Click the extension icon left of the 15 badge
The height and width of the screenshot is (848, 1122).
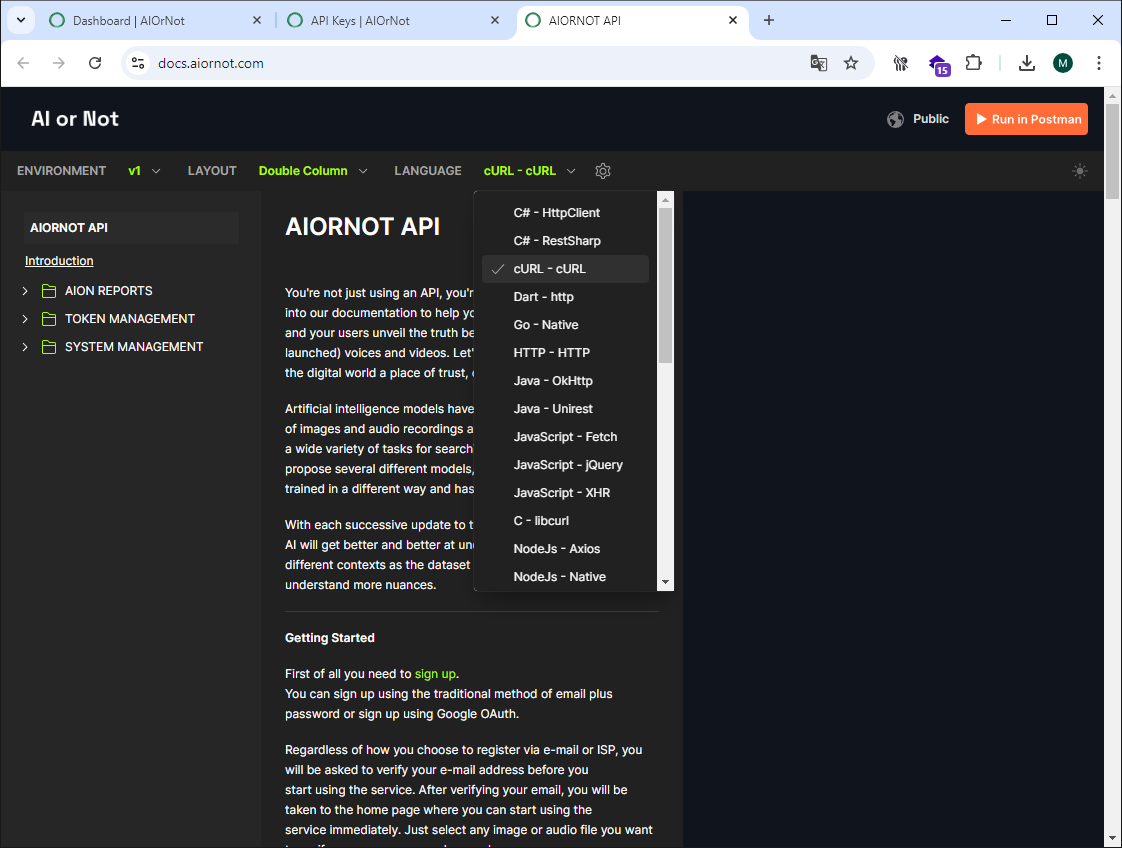901,63
